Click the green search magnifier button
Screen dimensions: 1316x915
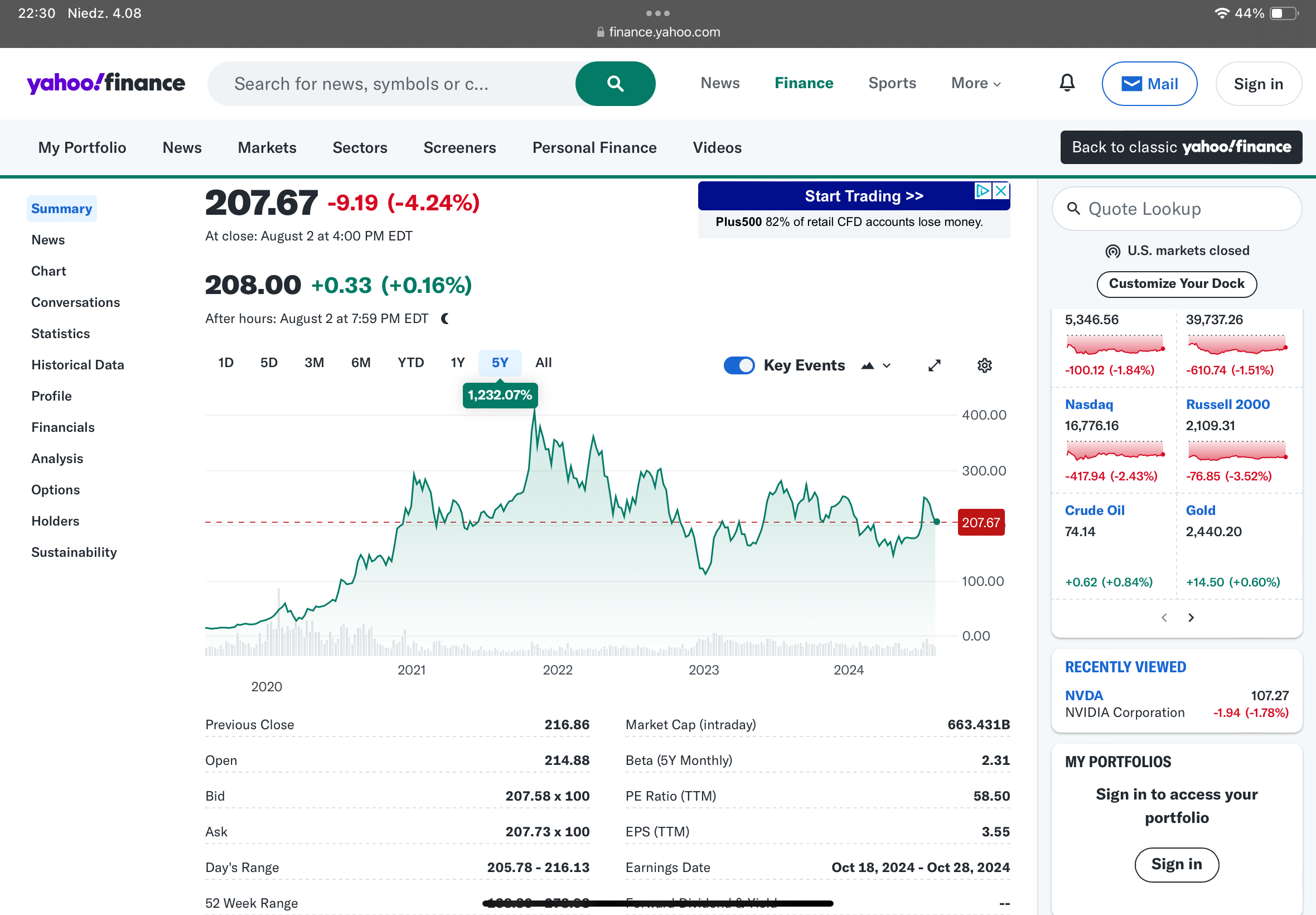tap(615, 84)
